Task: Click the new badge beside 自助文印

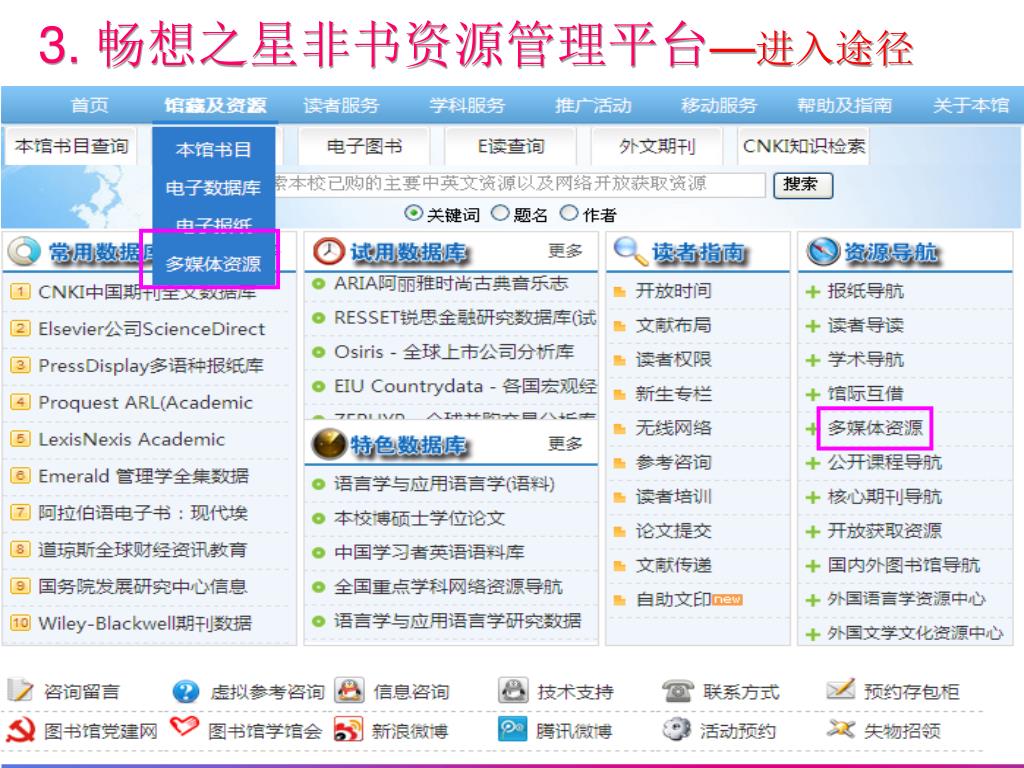Action: tap(727, 599)
